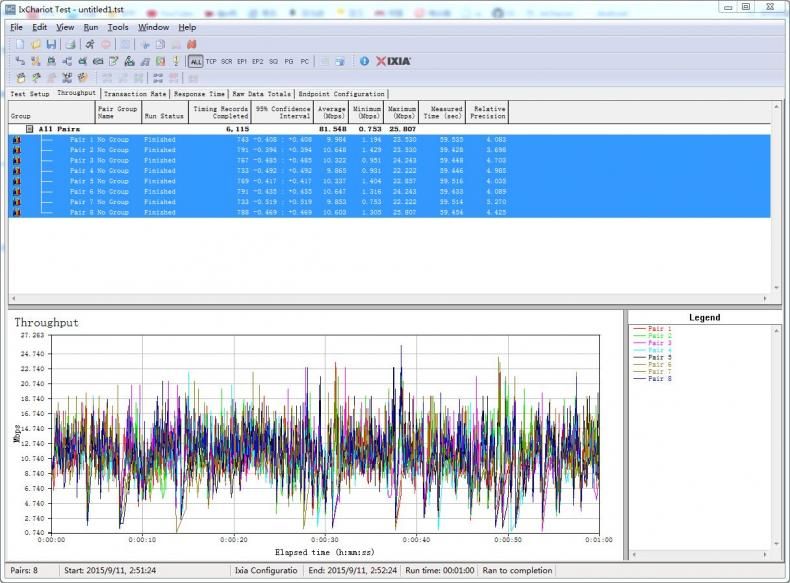Click the Group column header
This screenshot has height=583, width=790.
coord(51,112)
